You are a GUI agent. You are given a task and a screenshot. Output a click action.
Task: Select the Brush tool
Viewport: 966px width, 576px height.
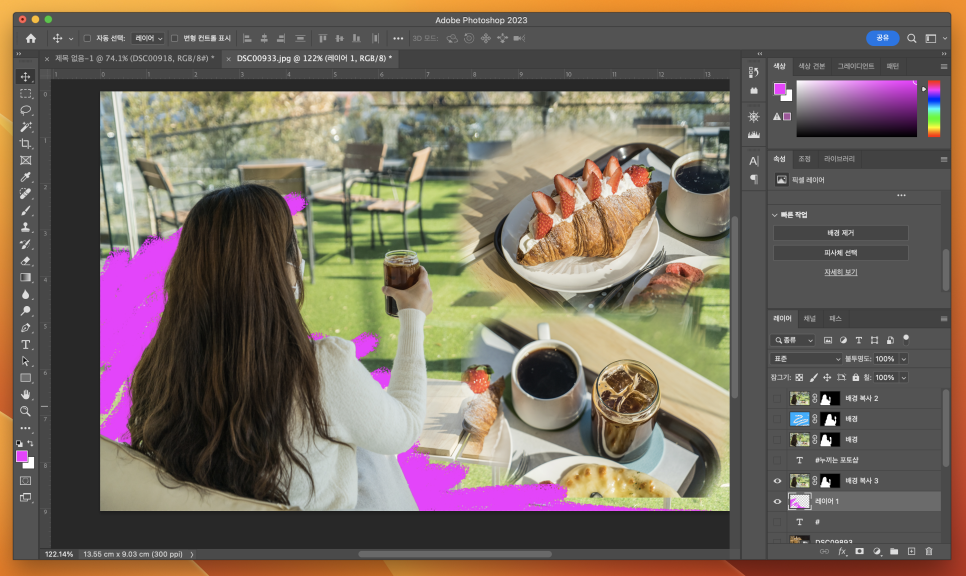(25, 211)
